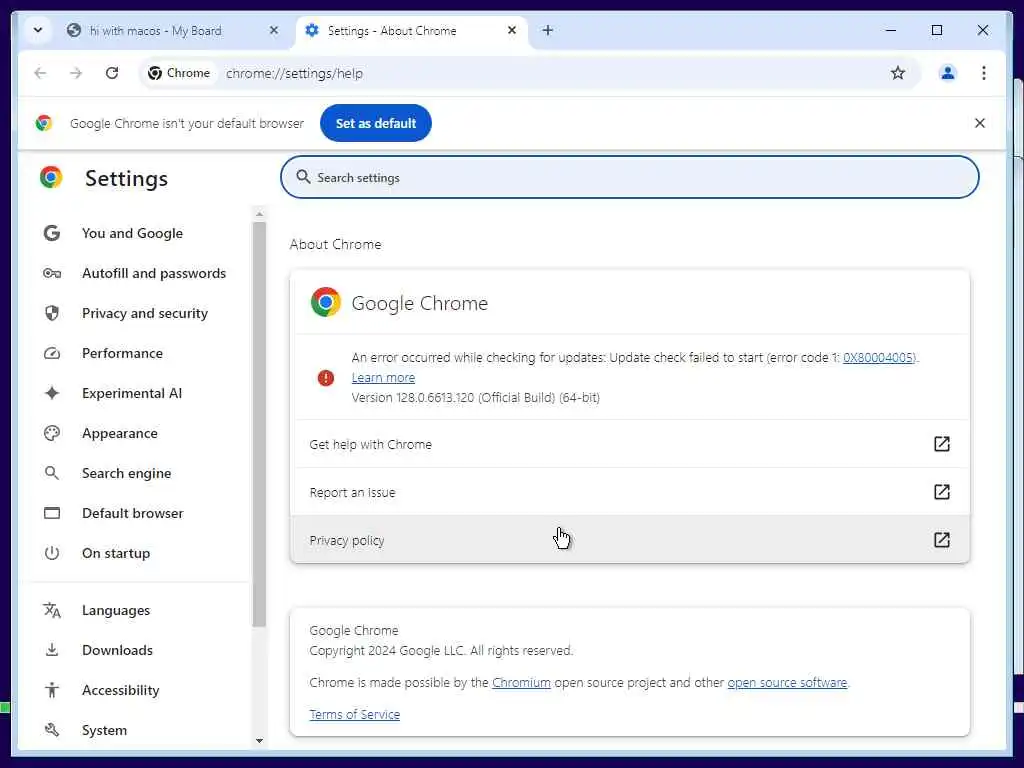Click the Google G icon in sidebar
The image size is (1024, 768).
(x=52, y=233)
